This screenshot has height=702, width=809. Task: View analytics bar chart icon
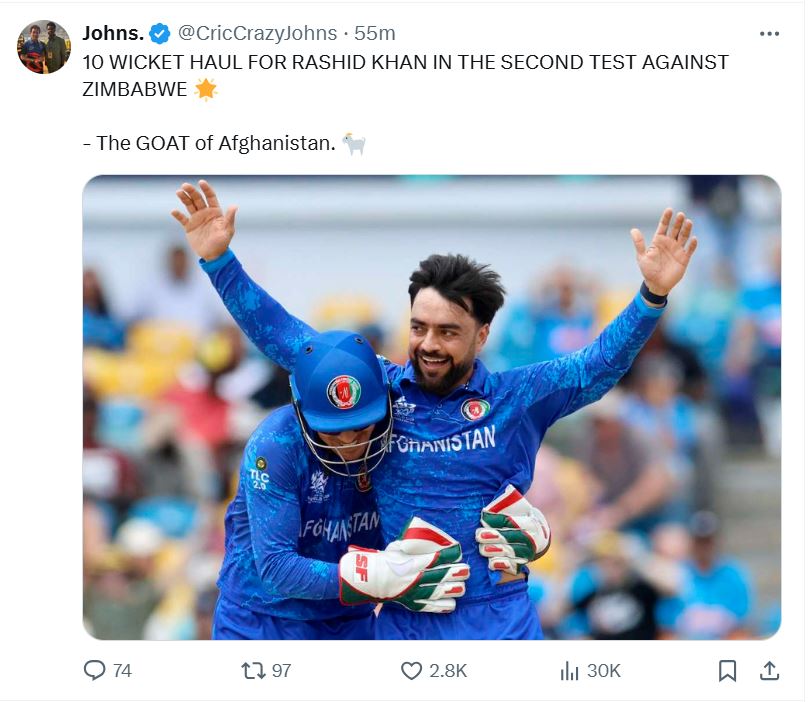pyautogui.click(x=569, y=671)
